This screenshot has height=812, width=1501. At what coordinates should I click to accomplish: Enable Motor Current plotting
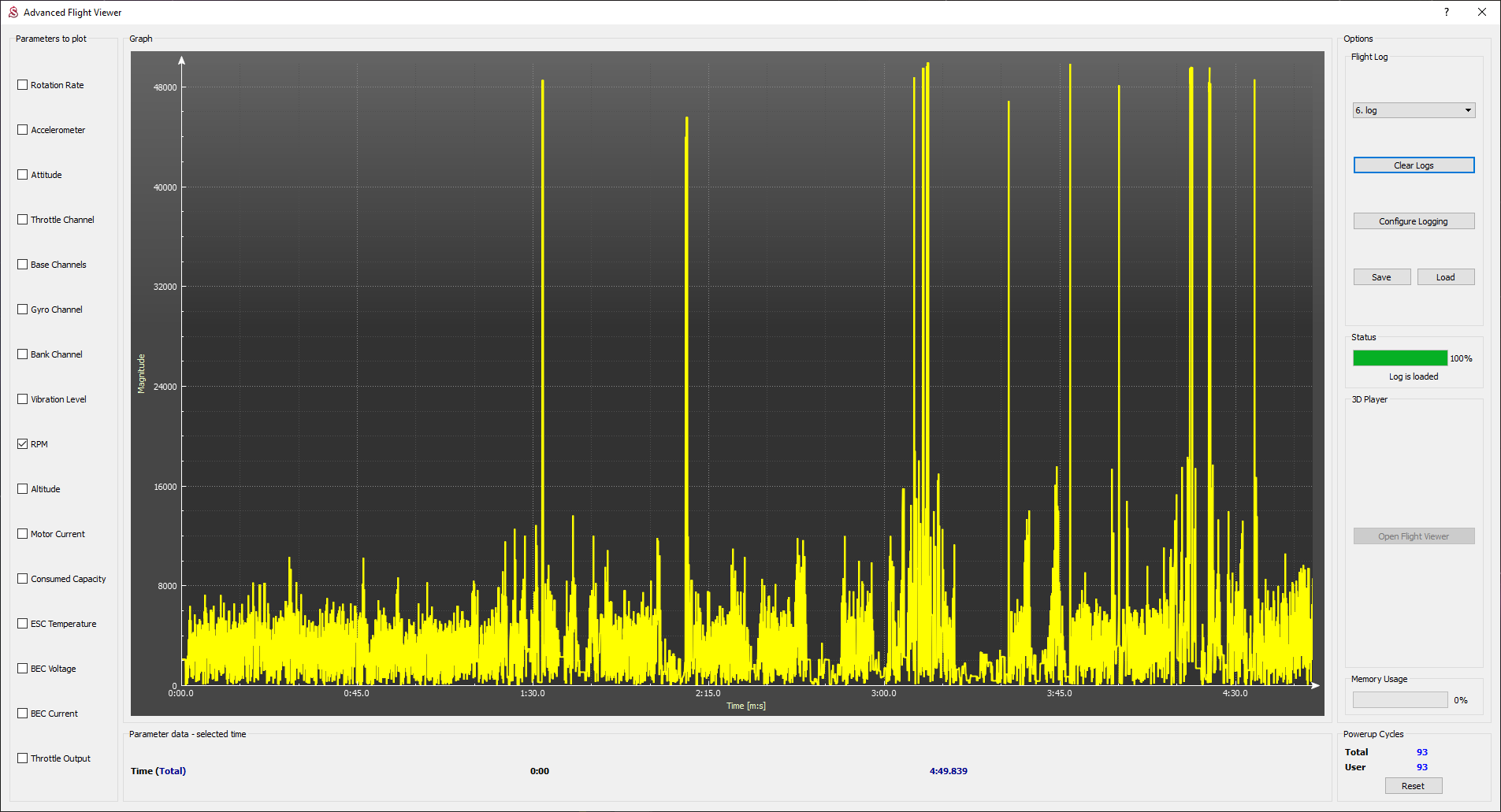pos(23,534)
